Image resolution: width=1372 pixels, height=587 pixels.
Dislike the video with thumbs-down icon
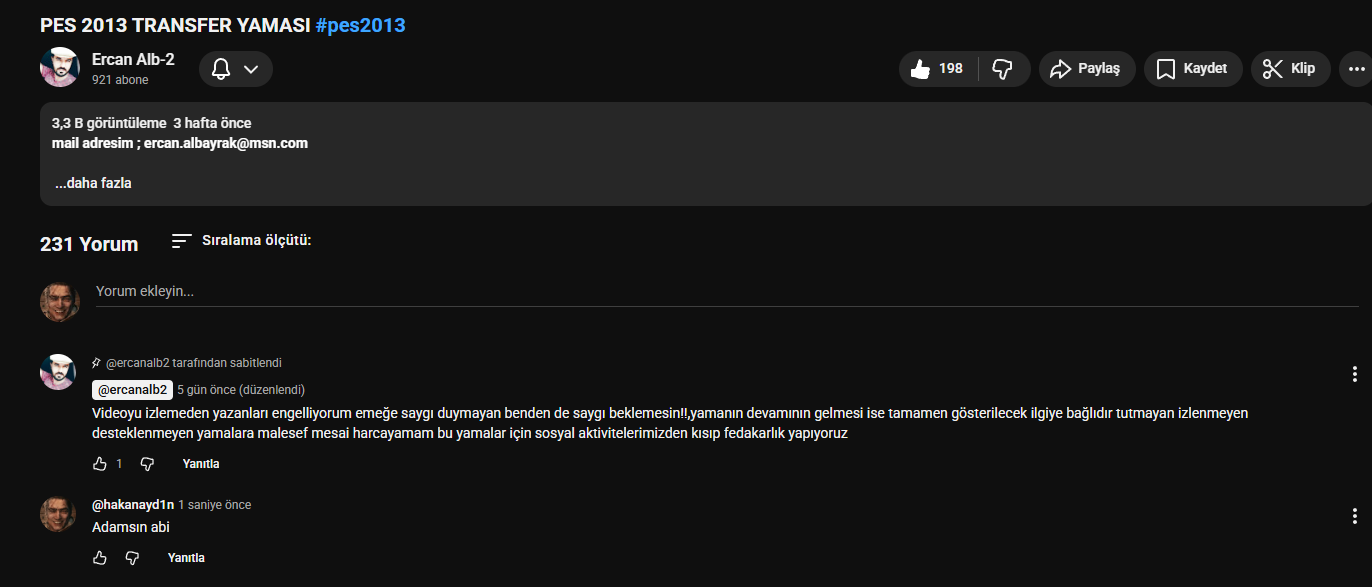click(1003, 69)
